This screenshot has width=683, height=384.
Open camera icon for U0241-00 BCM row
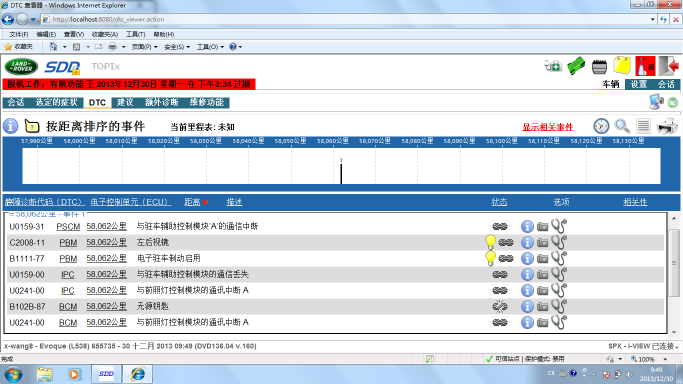(542, 323)
